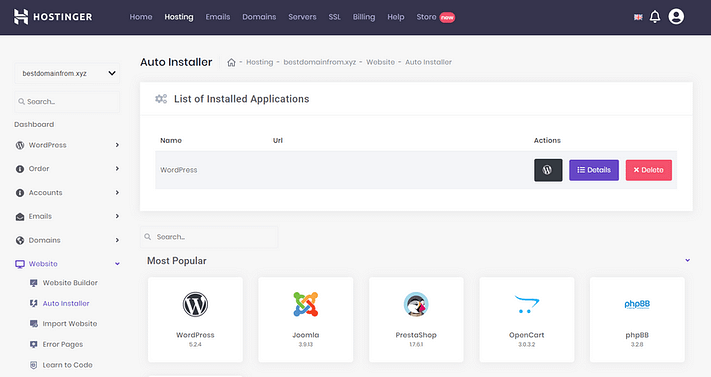The image size is (711, 377).
Task: Click the Domains globe icon in sidebar
Action: point(20,240)
